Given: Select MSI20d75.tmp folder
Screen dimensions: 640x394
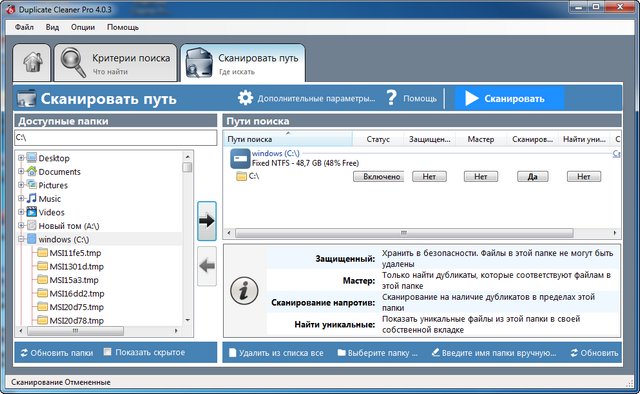Looking at the screenshot, I should tap(71, 307).
